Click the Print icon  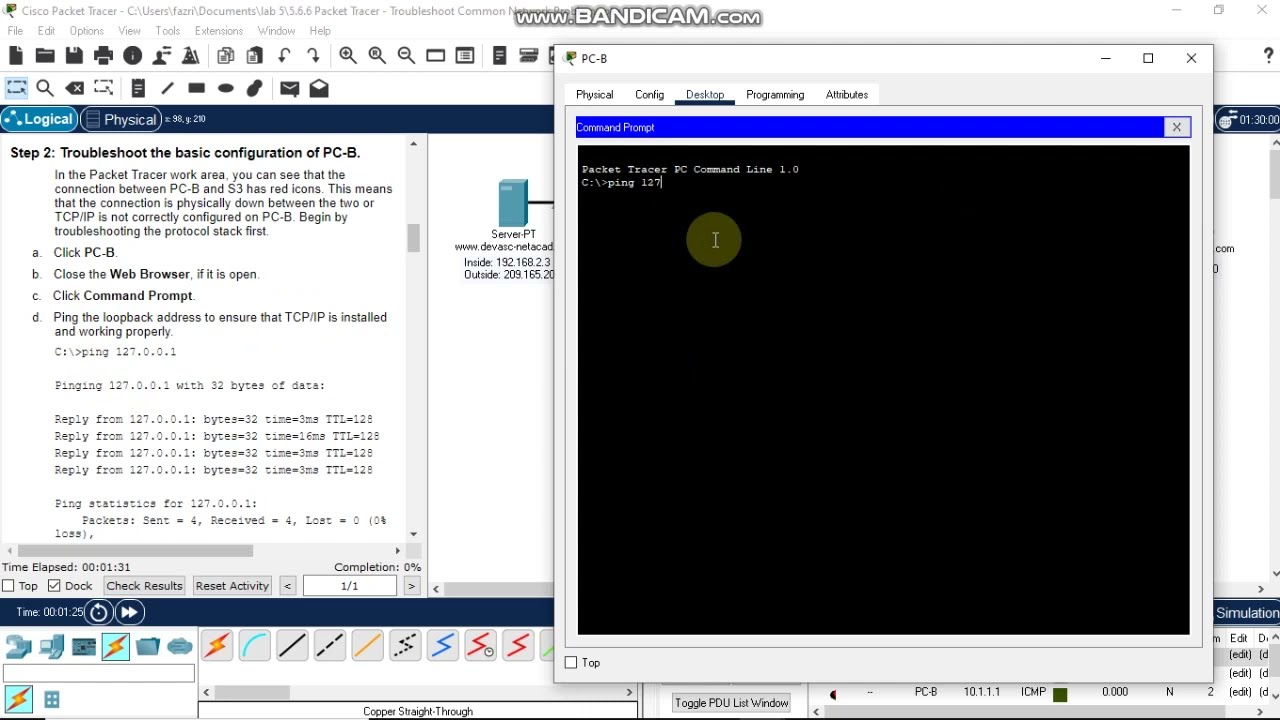(x=103, y=56)
